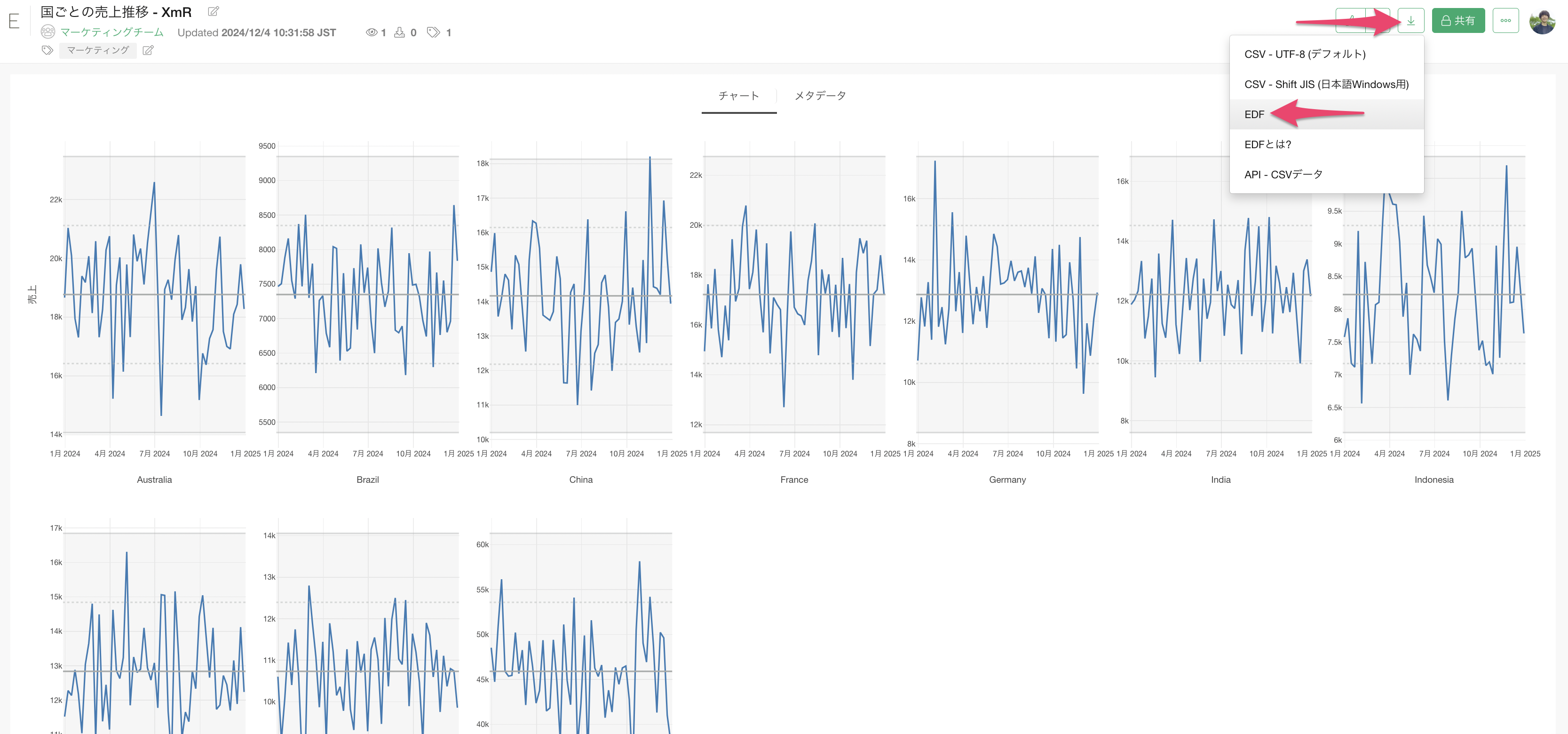Click the edit tags pencil icon
Viewport: 1568px width, 734px height.
coord(148,50)
